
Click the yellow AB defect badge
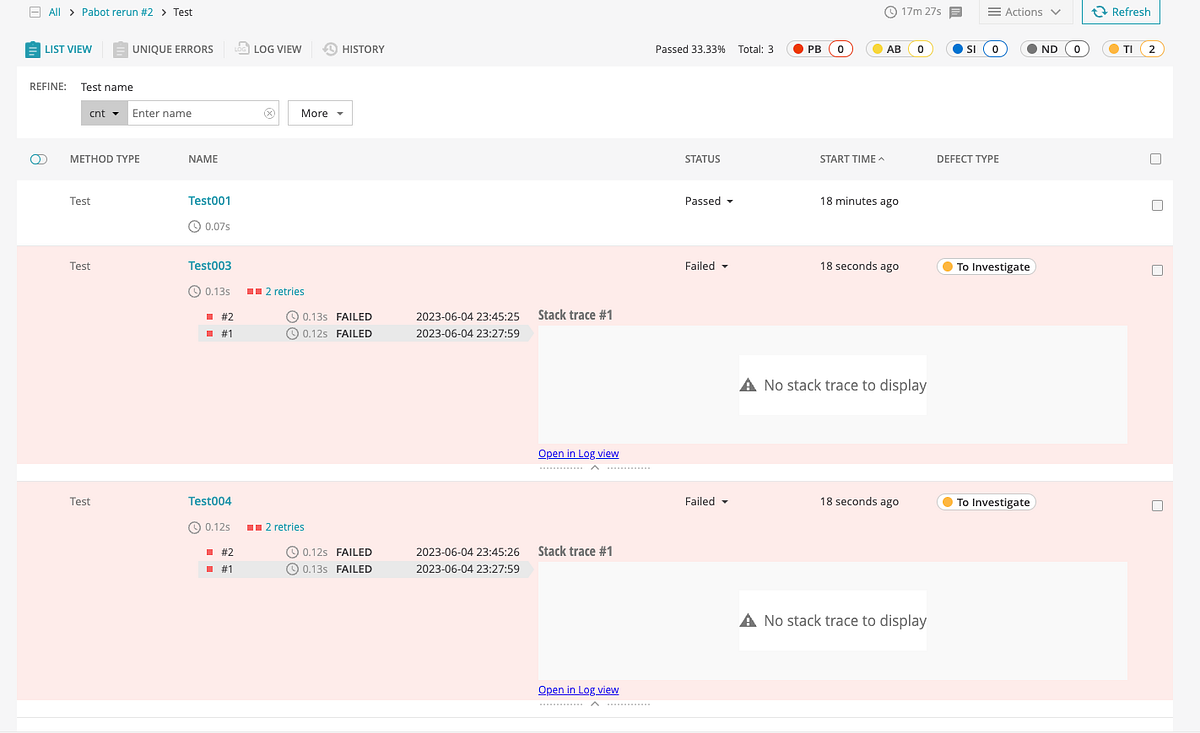click(x=899, y=48)
